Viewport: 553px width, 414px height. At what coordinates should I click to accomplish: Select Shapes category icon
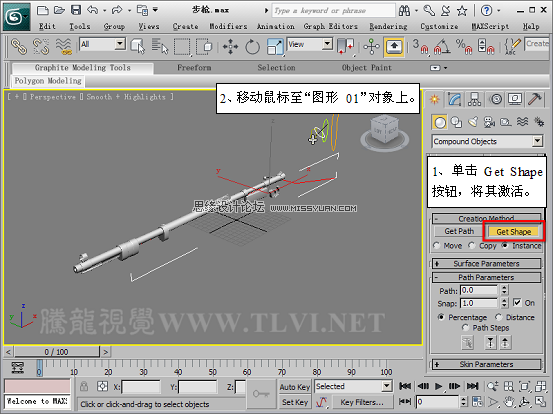(x=456, y=122)
